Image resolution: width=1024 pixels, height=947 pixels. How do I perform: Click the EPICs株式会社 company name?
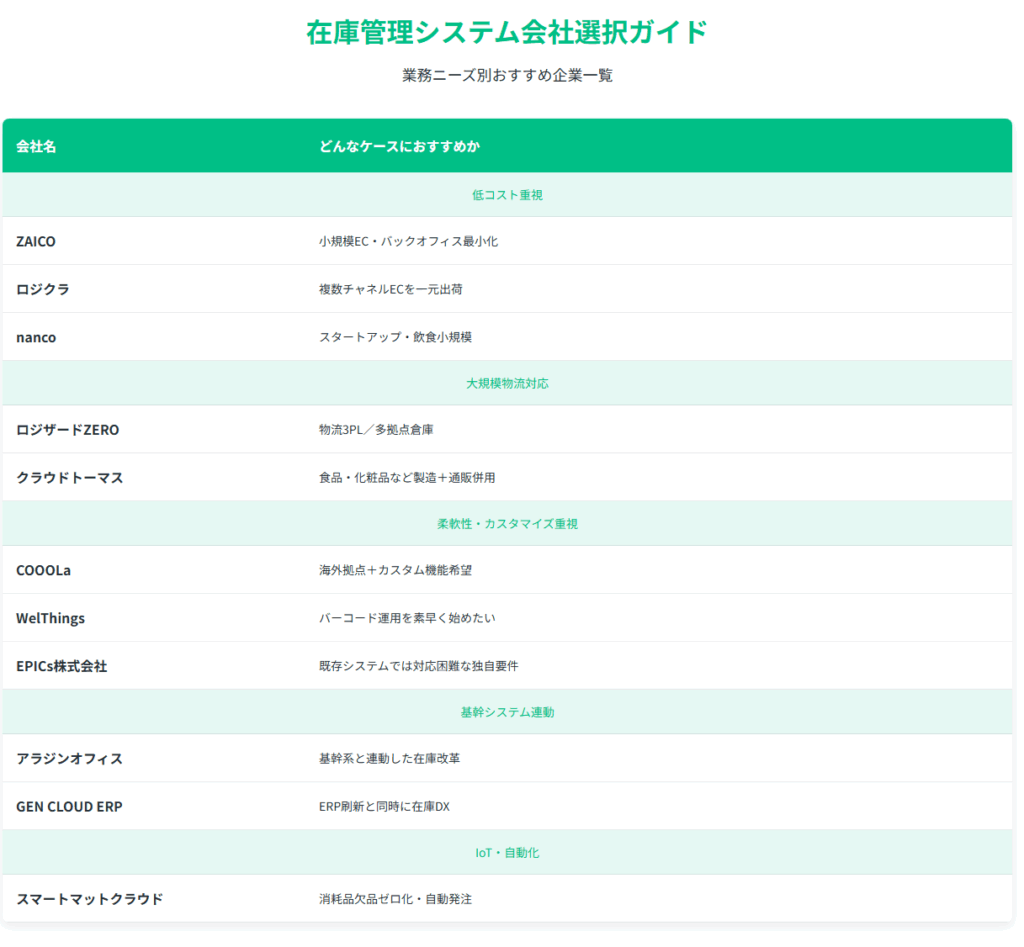61,666
